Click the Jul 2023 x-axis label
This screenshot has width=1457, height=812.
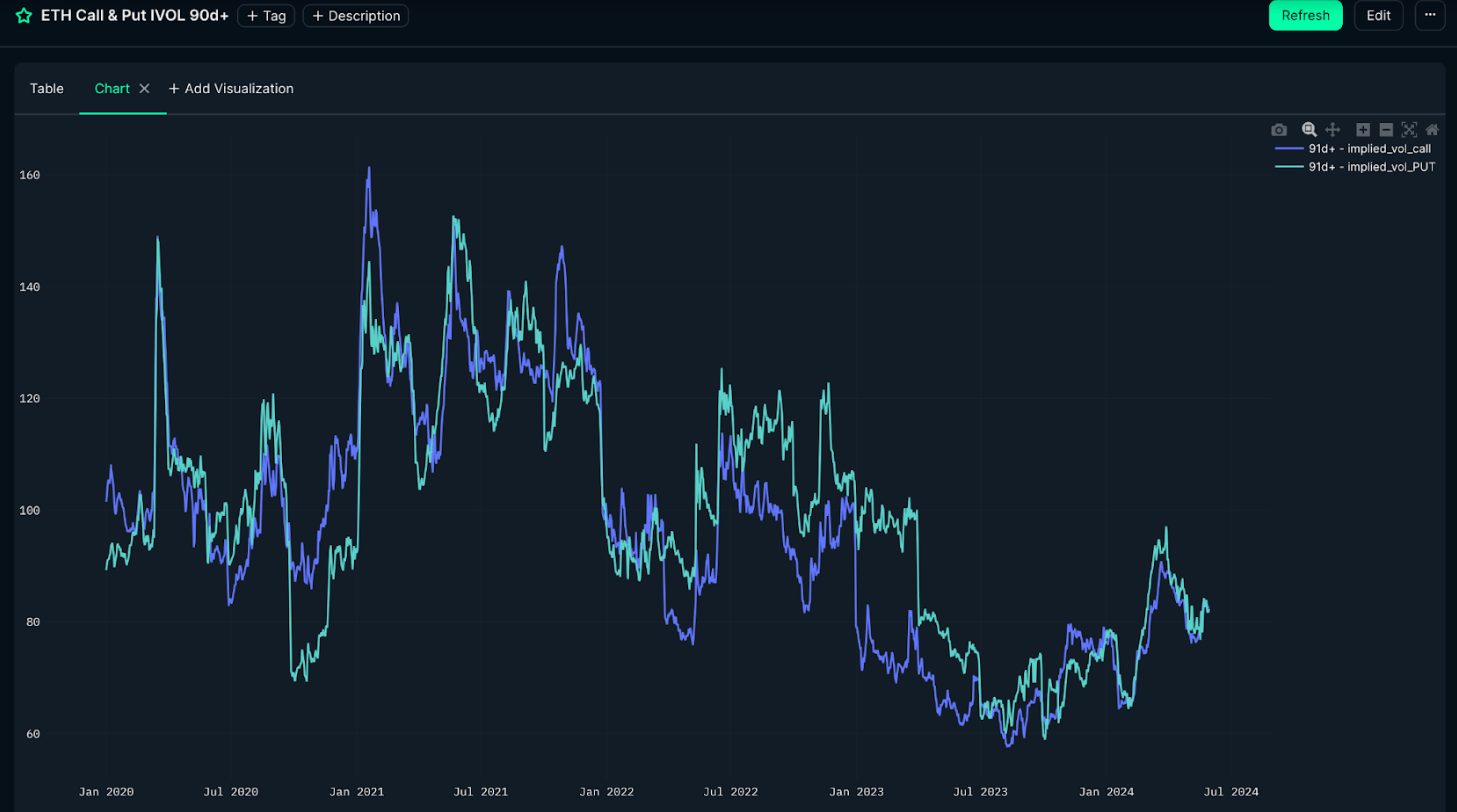point(980,791)
